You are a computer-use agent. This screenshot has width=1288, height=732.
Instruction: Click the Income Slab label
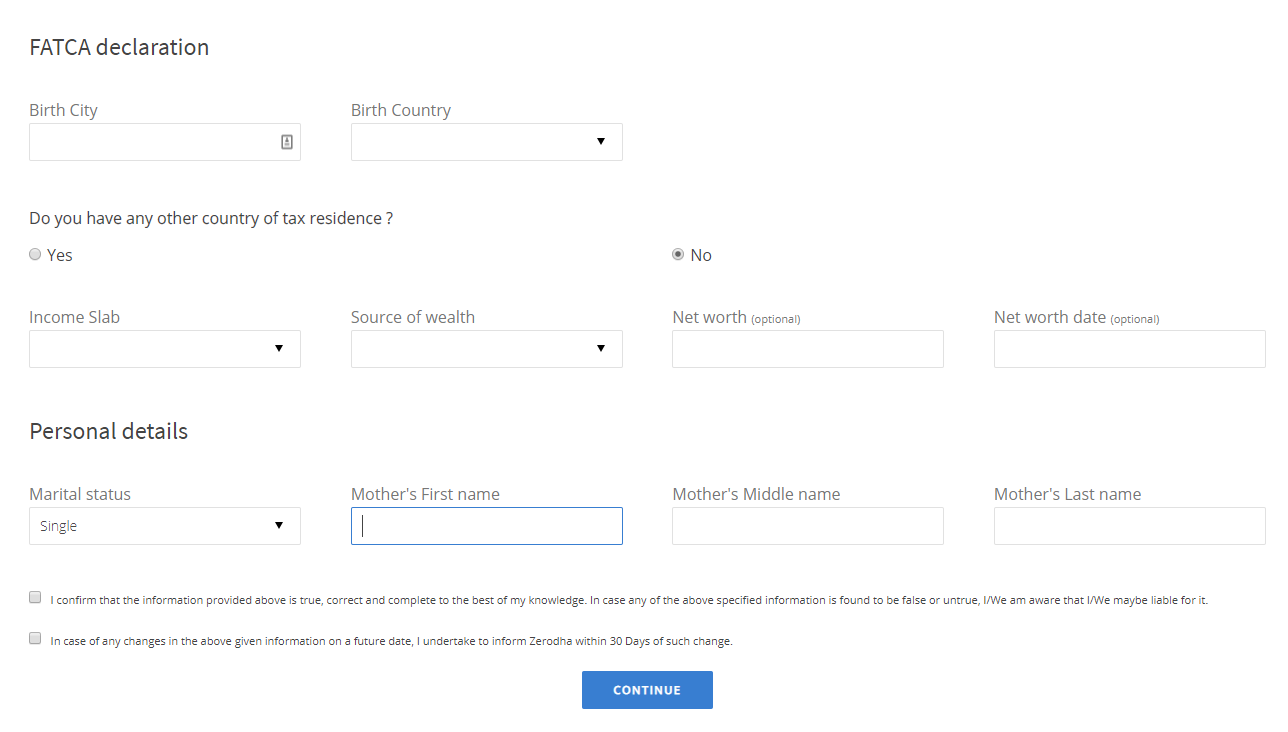[74, 317]
